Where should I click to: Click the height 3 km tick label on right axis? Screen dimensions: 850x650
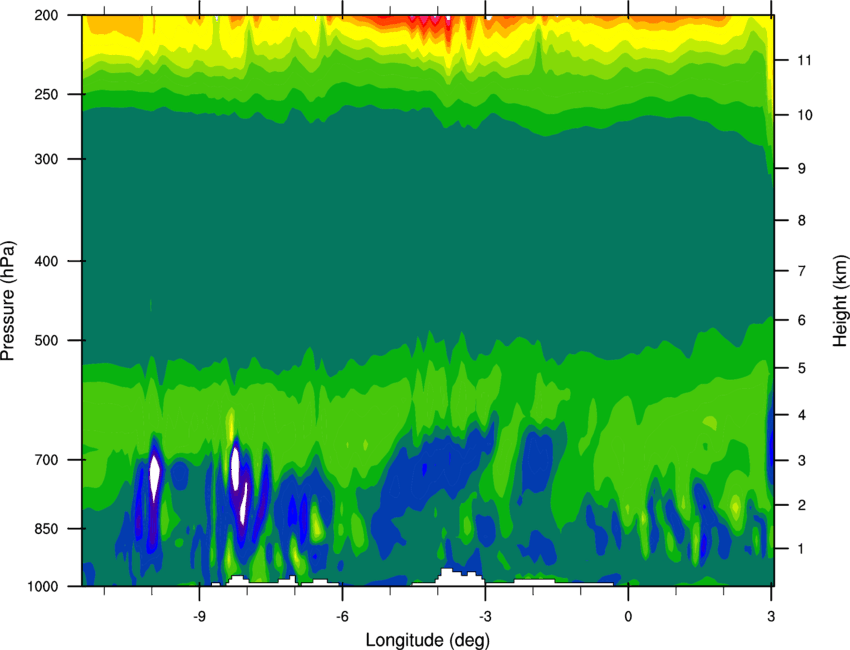[x=802, y=460]
